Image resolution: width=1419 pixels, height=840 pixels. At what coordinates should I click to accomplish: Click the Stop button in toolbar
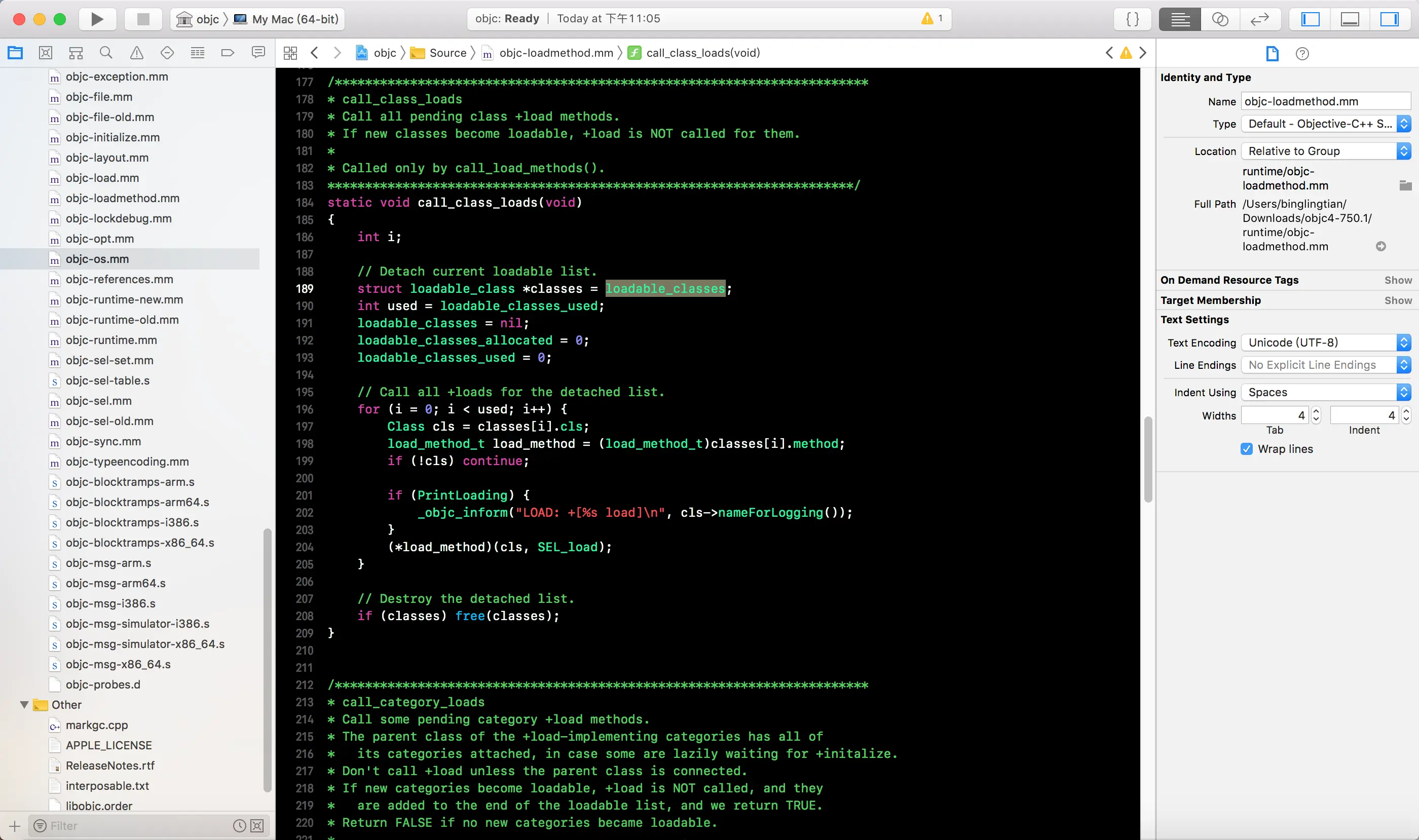[x=143, y=19]
